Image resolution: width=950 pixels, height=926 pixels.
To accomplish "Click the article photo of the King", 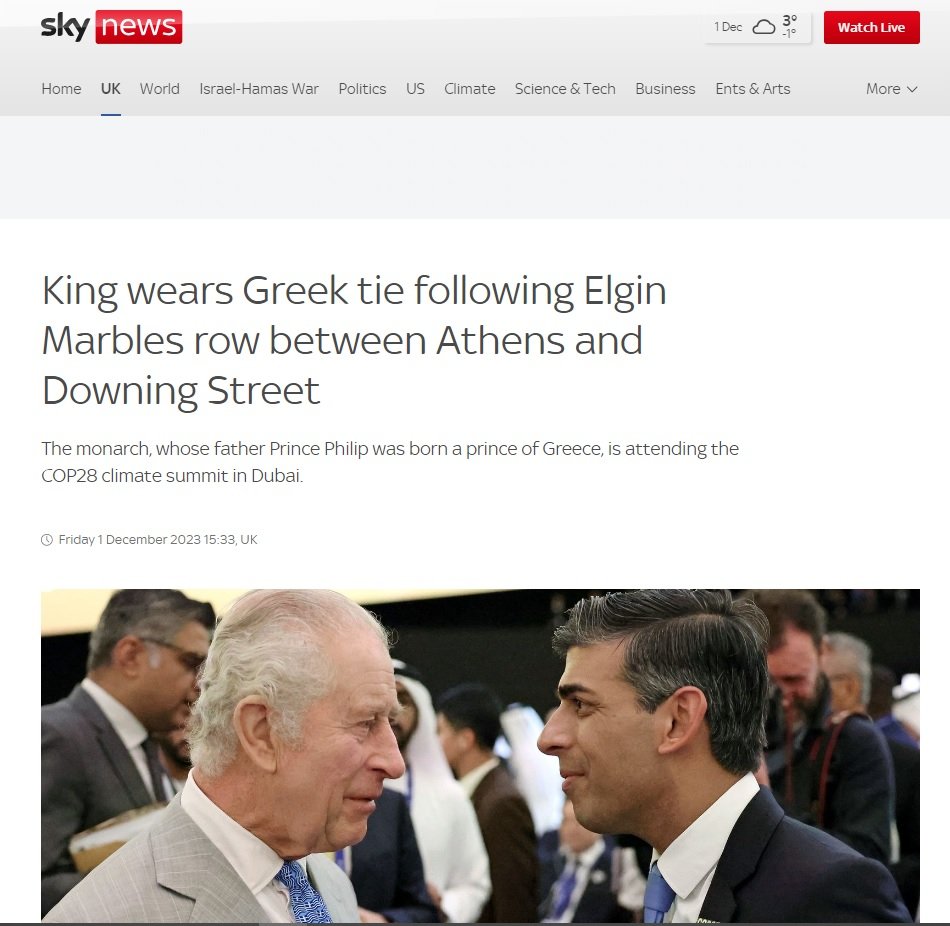I will pyautogui.click(x=480, y=755).
